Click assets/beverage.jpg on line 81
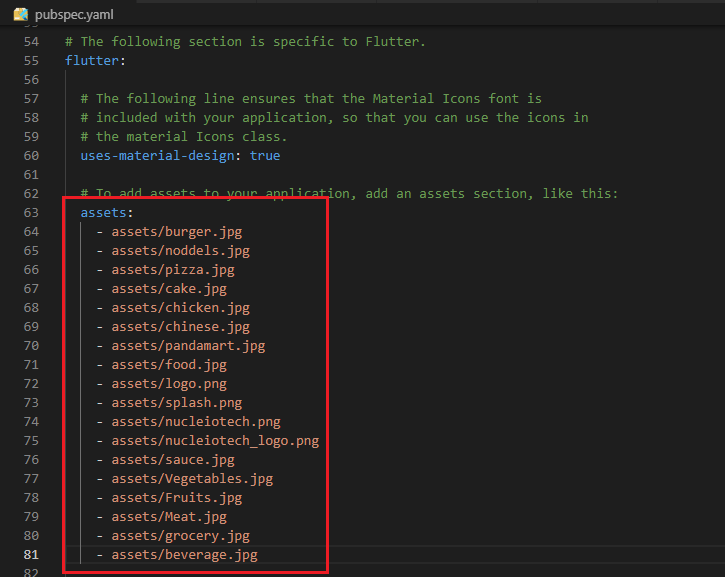This screenshot has height=577, width=725. tap(184, 554)
